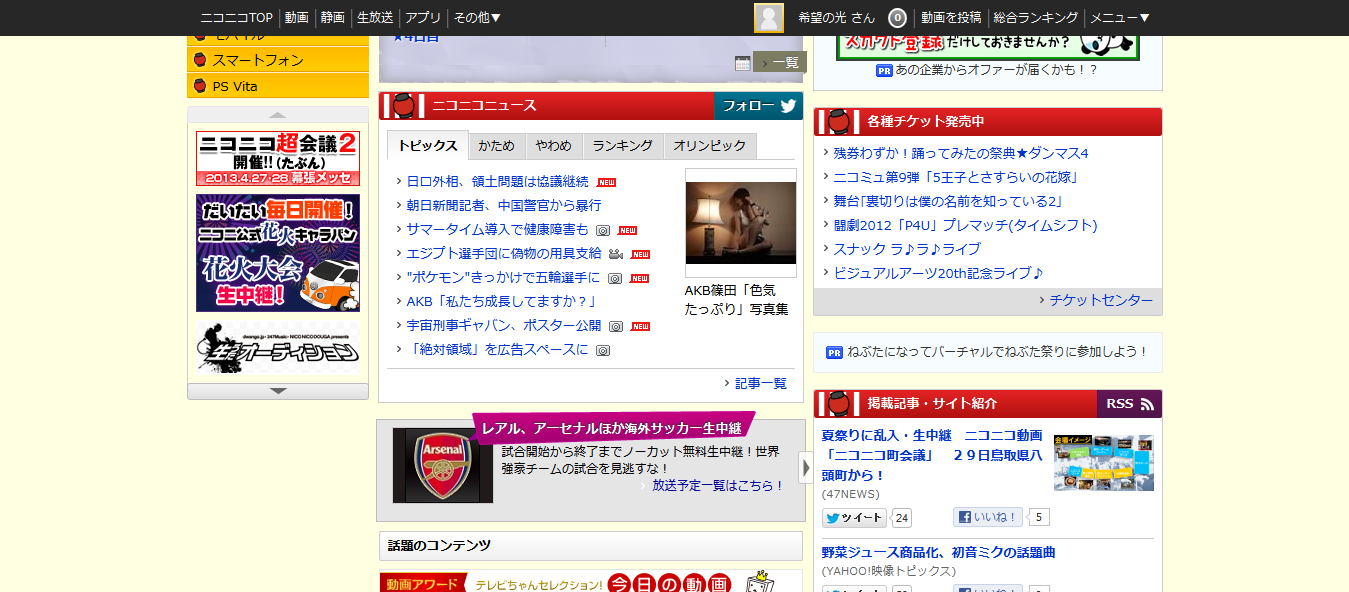This screenshot has width=1349, height=592.
Task: Open the メニュー▼ dropdown in top bar
Action: tap(1120, 18)
